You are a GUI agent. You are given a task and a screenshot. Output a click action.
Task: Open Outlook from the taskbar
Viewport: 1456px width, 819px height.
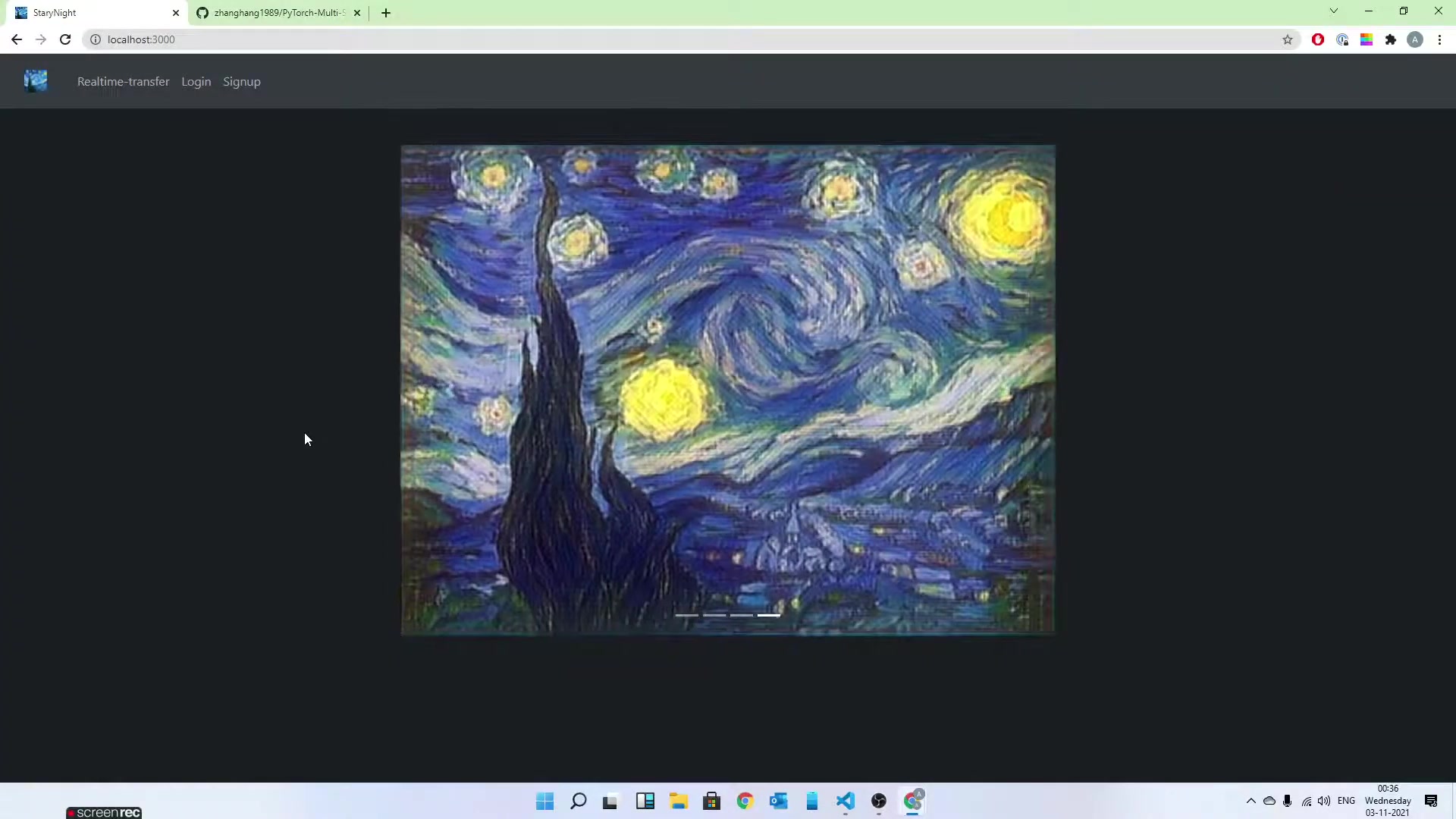coord(779,802)
